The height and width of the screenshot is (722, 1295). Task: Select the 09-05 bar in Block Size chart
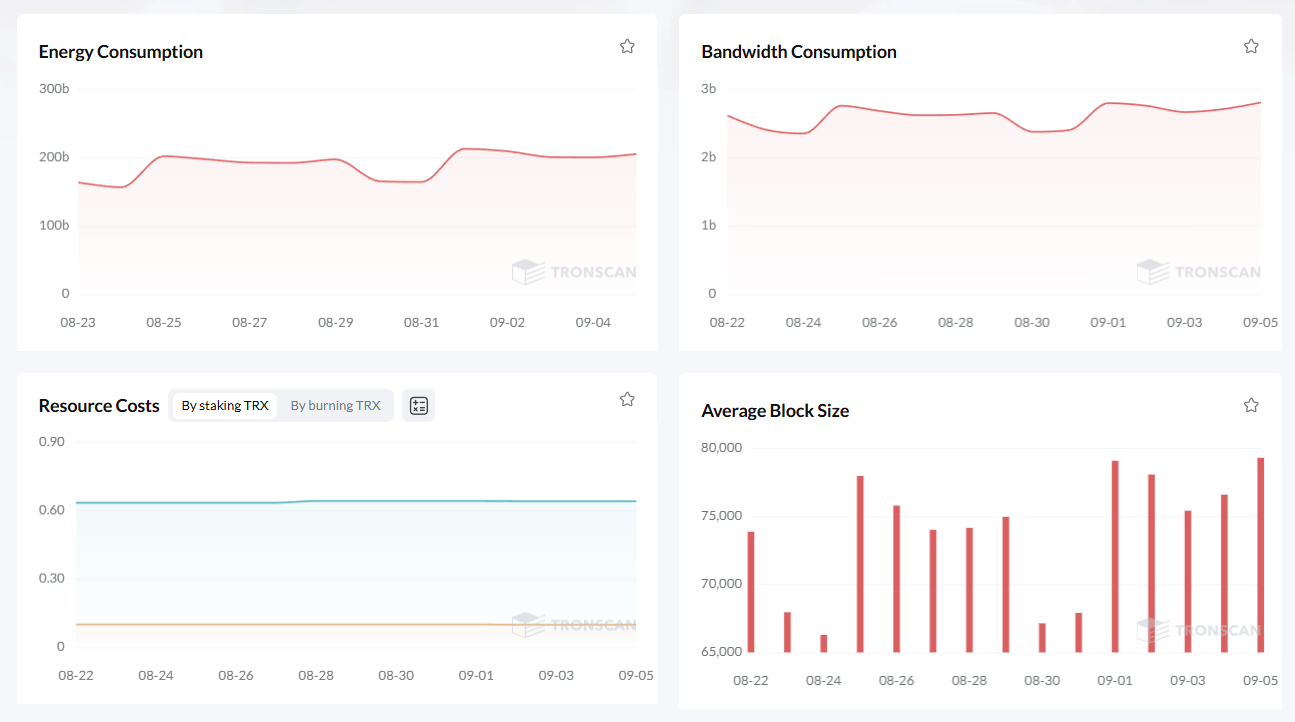tap(1260, 555)
